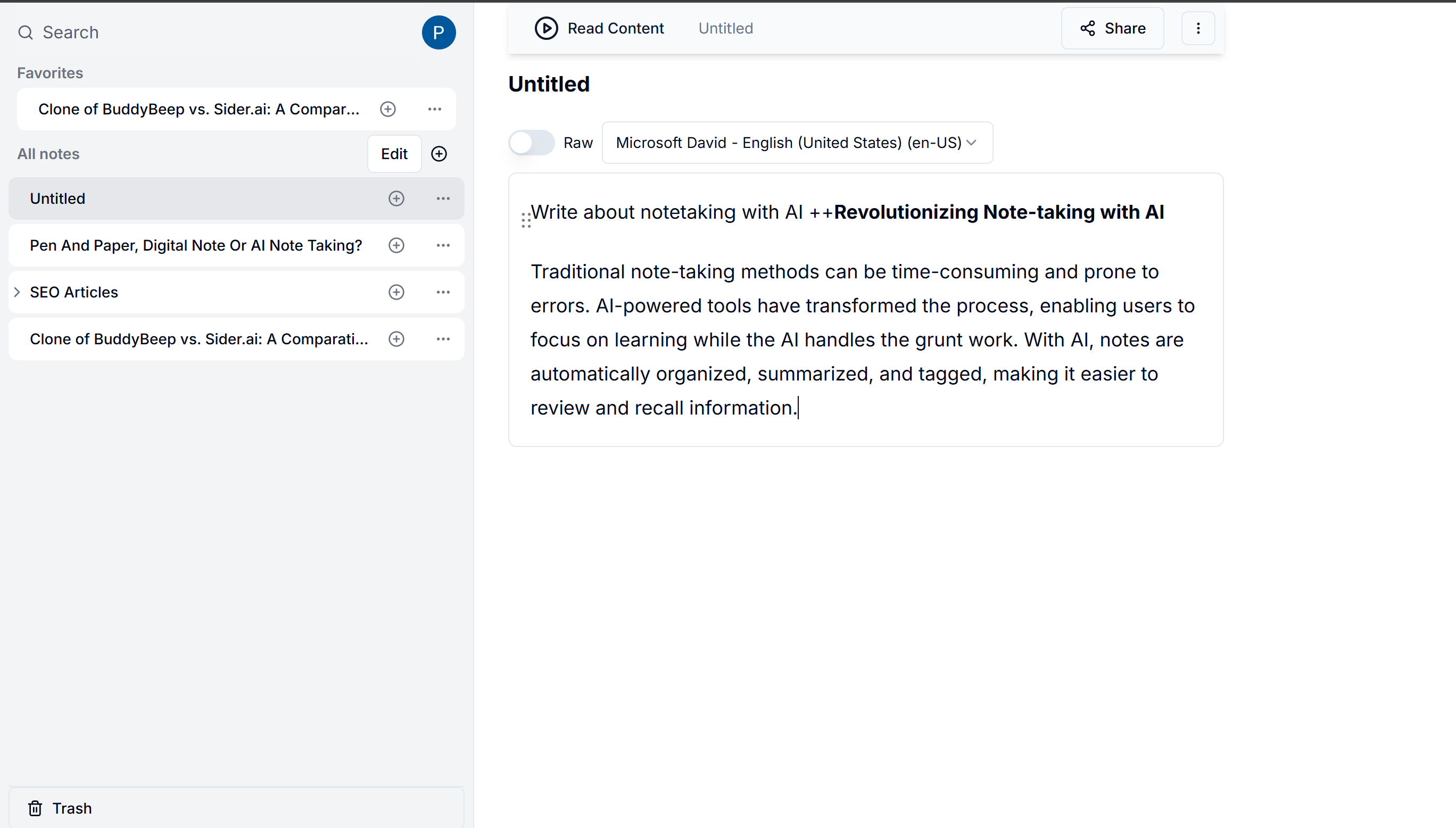Expand the SEO Articles folder

coord(17,292)
